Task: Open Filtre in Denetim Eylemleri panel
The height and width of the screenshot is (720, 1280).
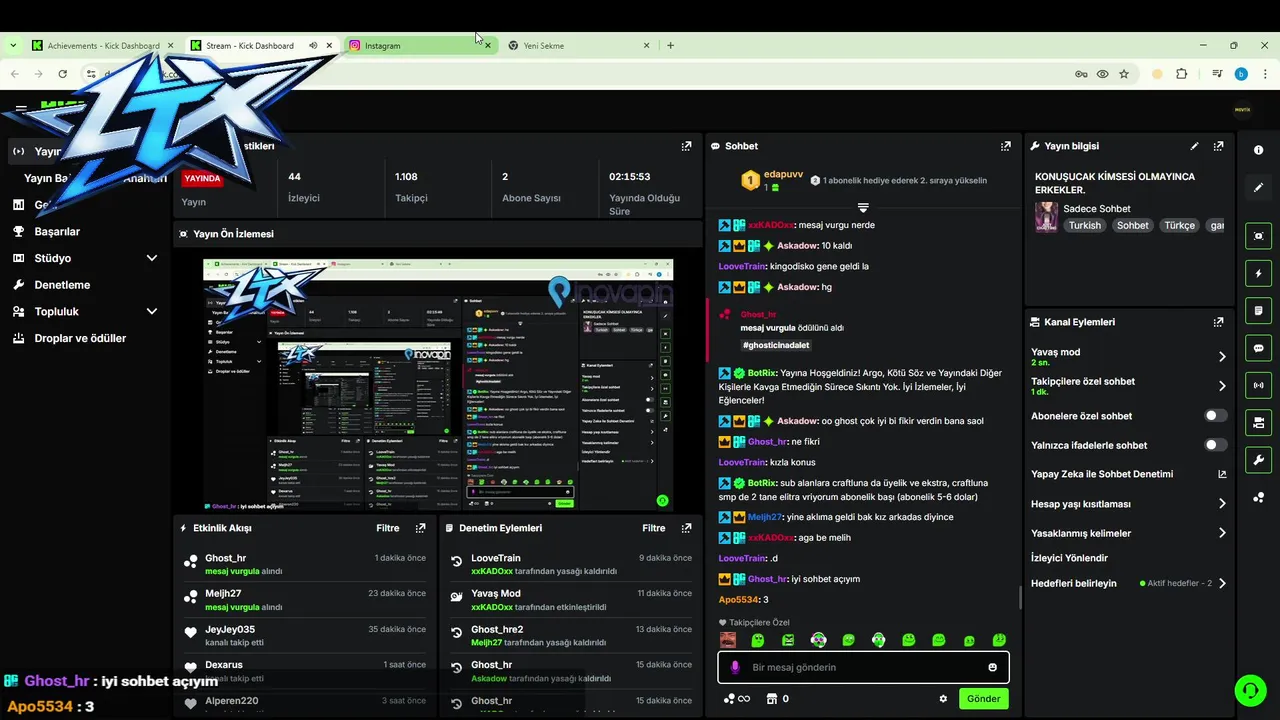Action: click(653, 528)
